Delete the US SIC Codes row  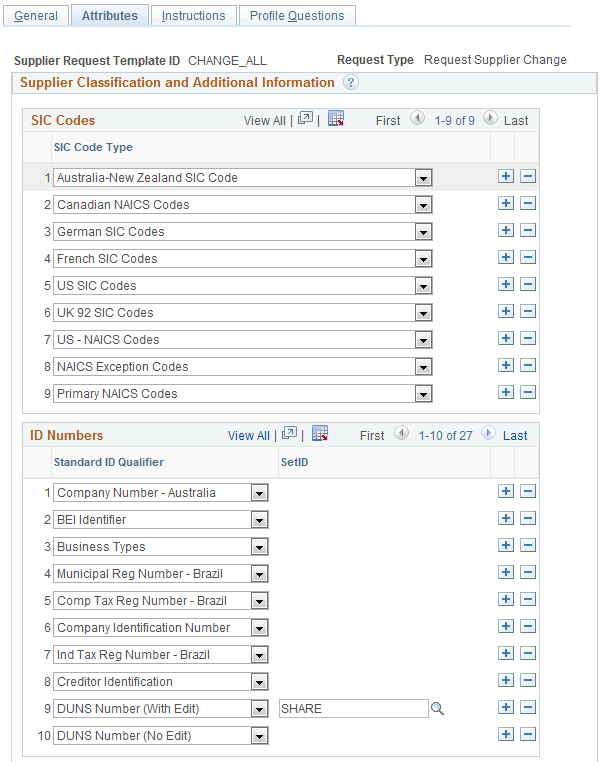[x=528, y=284]
